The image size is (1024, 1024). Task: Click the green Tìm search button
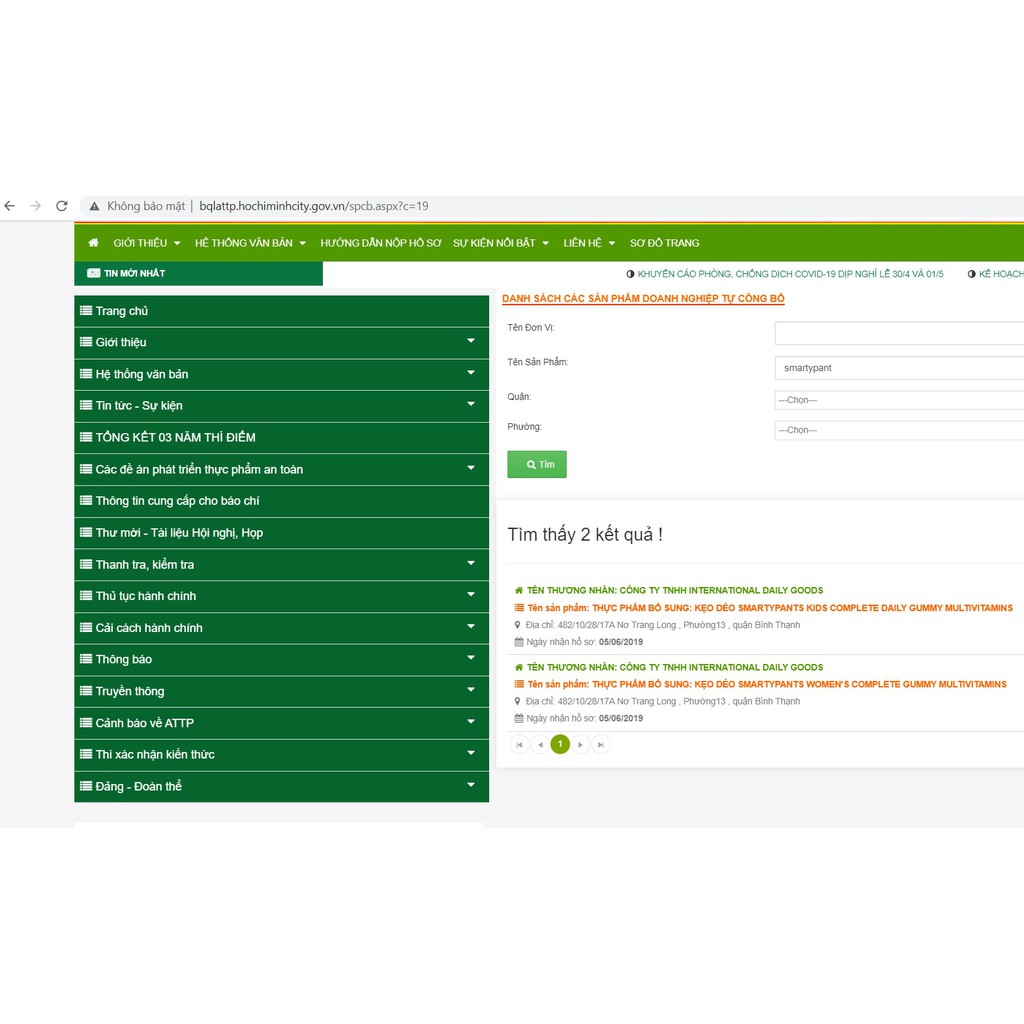(537, 464)
